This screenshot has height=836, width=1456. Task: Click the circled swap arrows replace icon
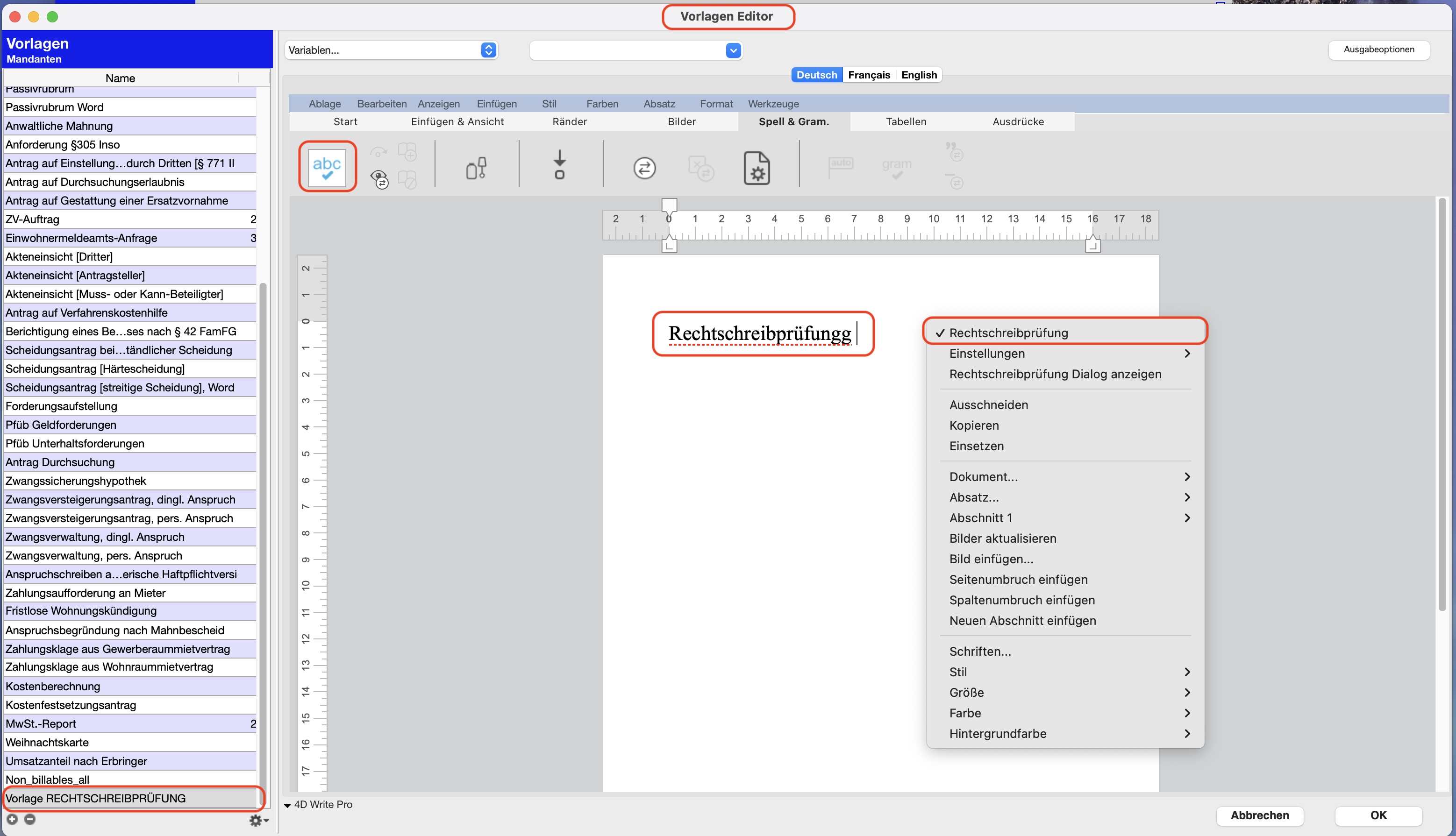tap(644, 168)
